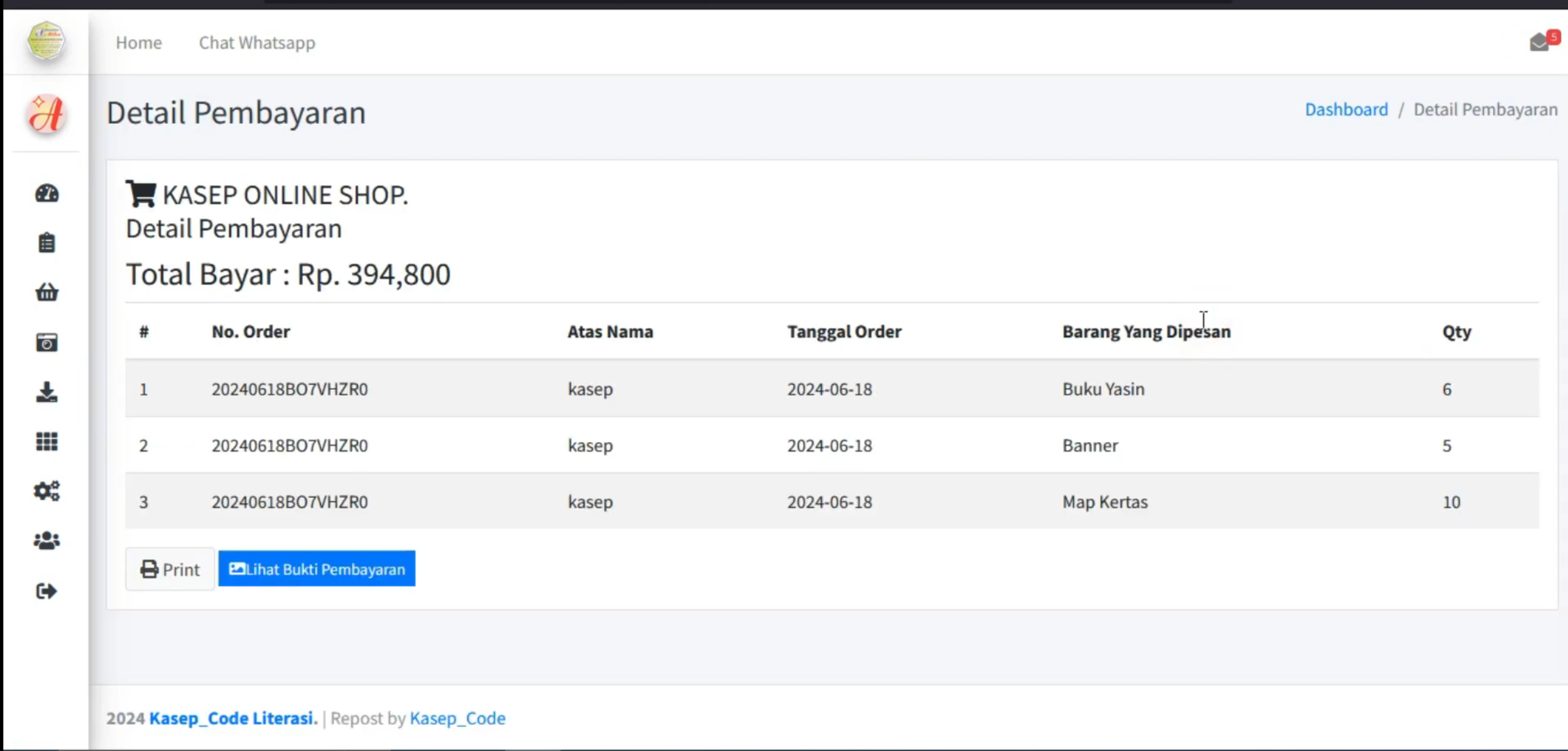Open the users group sidebar icon
This screenshot has width=1568, height=751.
pyautogui.click(x=47, y=541)
